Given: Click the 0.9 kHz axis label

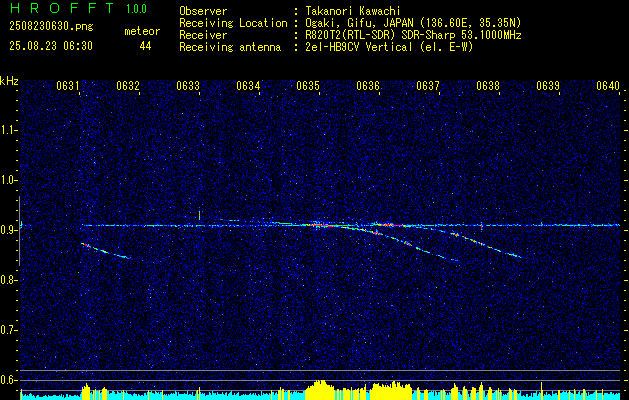Looking at the screenshot, I should (7, 230).
